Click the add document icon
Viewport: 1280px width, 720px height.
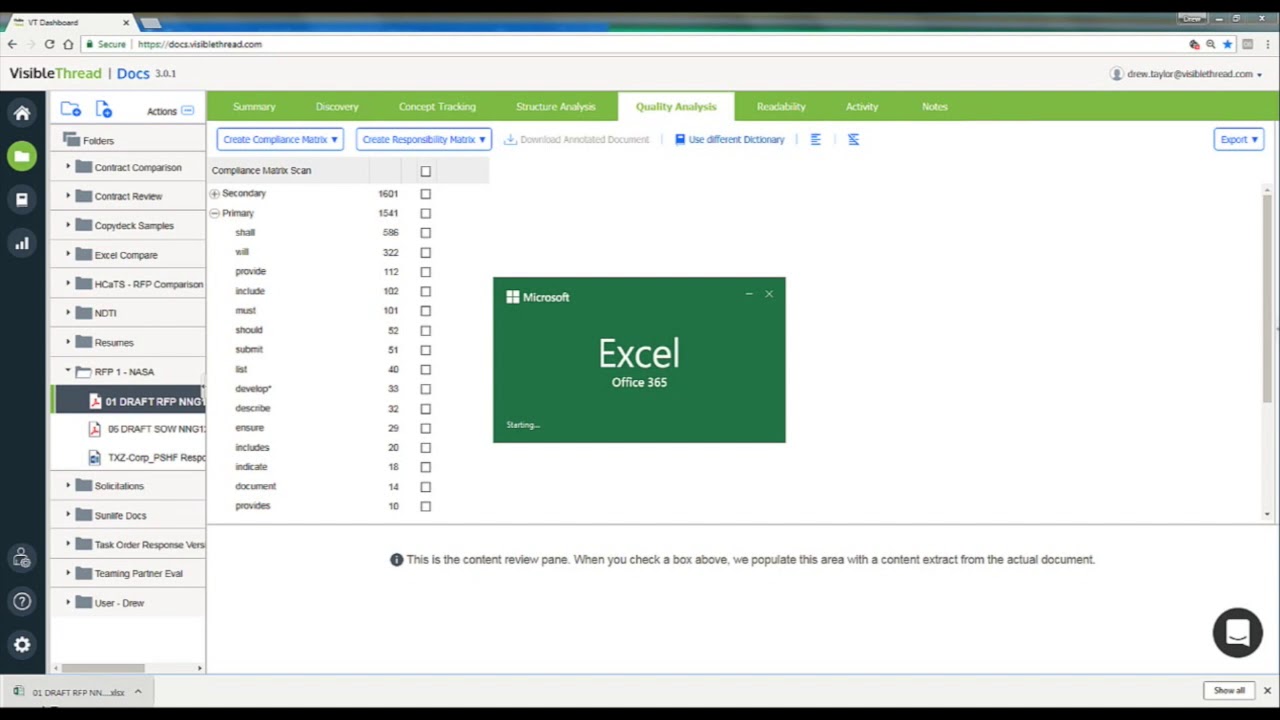104,110
